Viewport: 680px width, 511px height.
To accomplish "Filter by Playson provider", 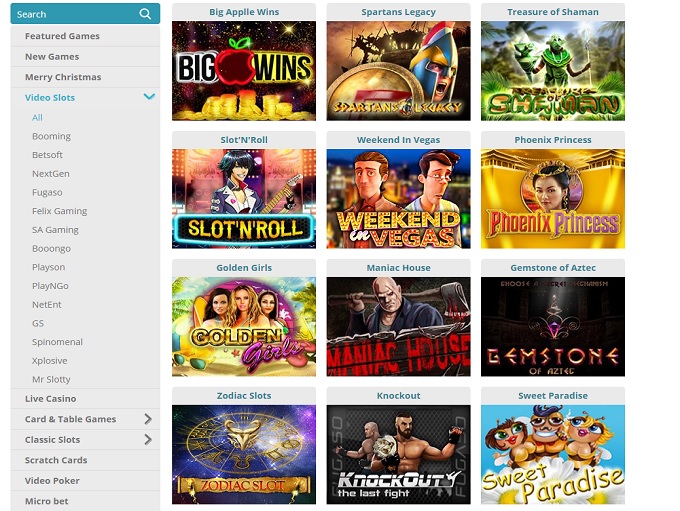I will (x=49, y=267).
